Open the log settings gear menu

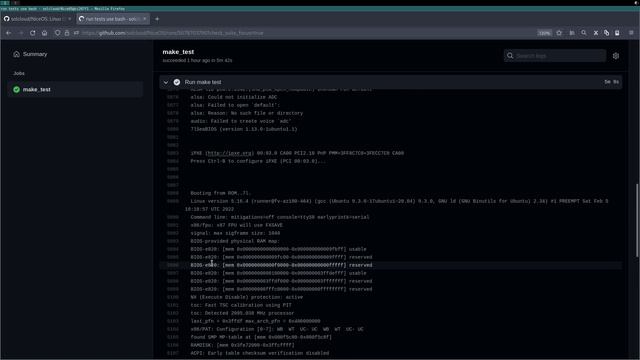point(616,56)
